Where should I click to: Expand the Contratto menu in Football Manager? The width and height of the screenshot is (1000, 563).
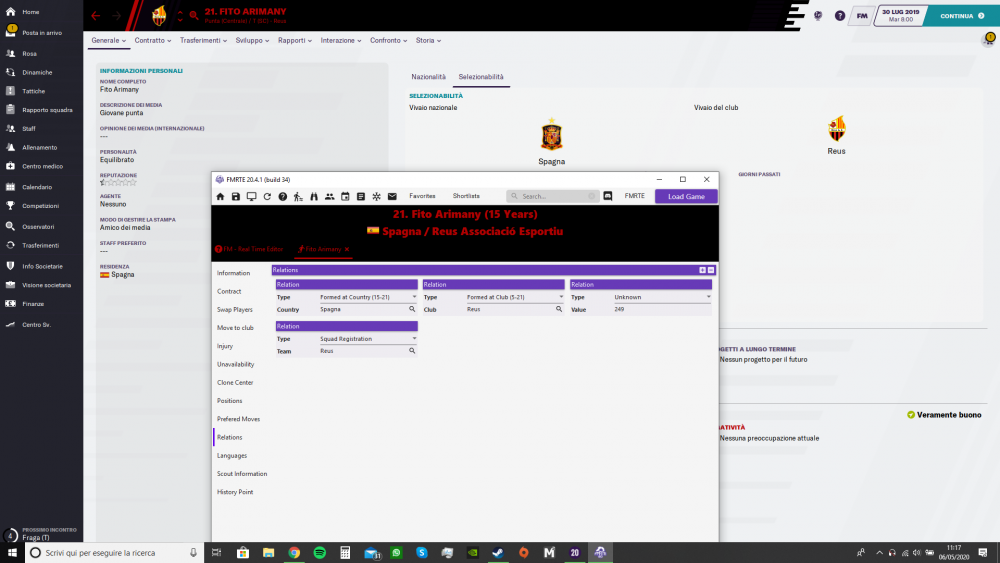pyautogui.click(x=153, y=41)
